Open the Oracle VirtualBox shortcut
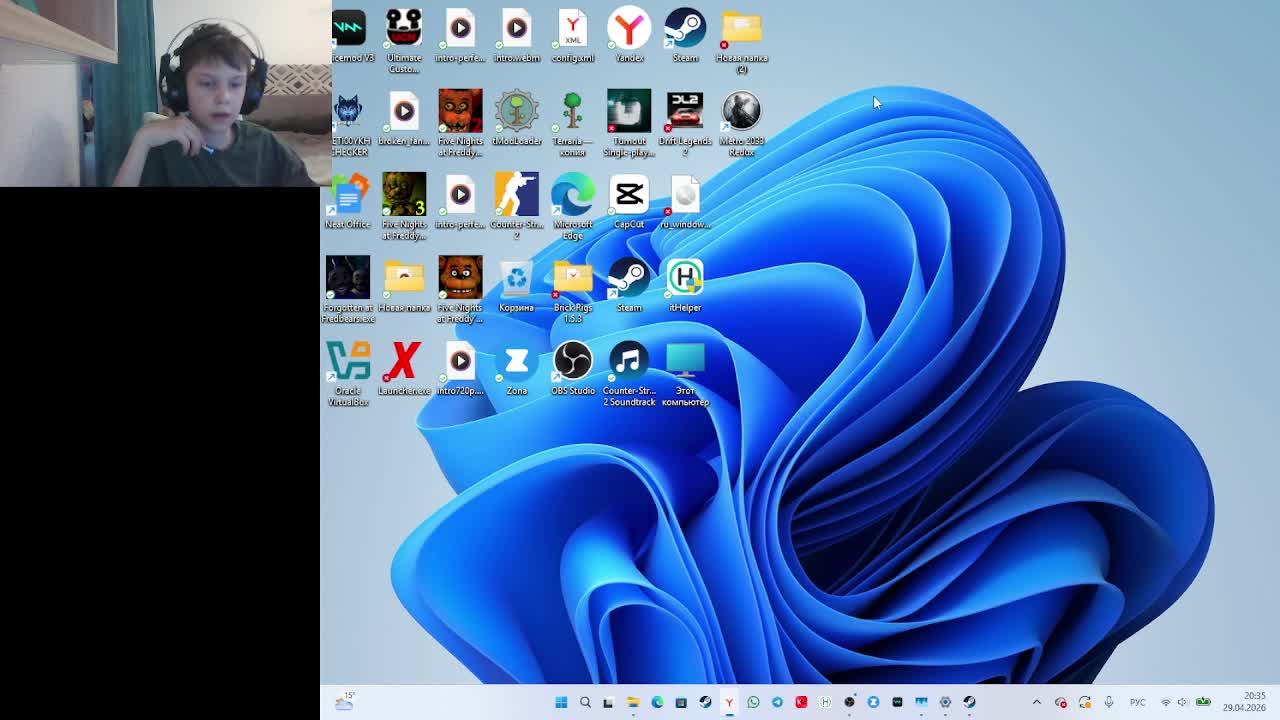Image resolution: width=1280 pixels, height=720 pixels. (x=348, y=373)
